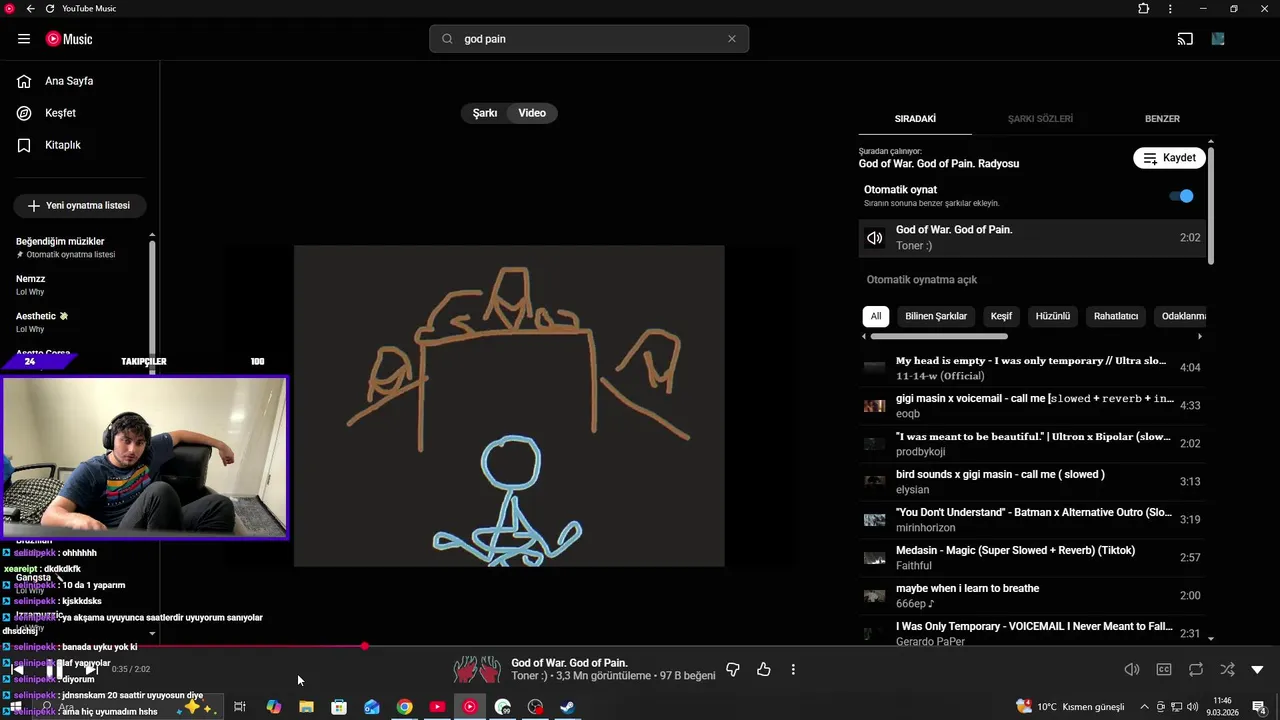The height and width of the screenshot is (720, 1280).
Task: Open Task View on taskbar
Action: [x=240, y=707]
